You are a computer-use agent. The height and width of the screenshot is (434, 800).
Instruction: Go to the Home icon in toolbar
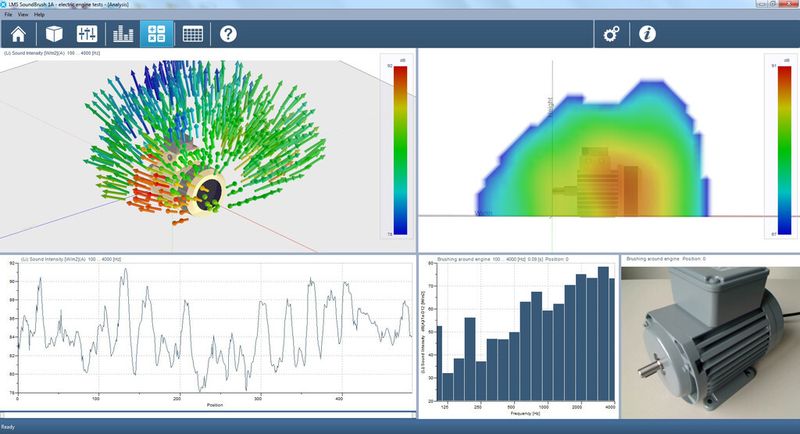click(18, 34)
